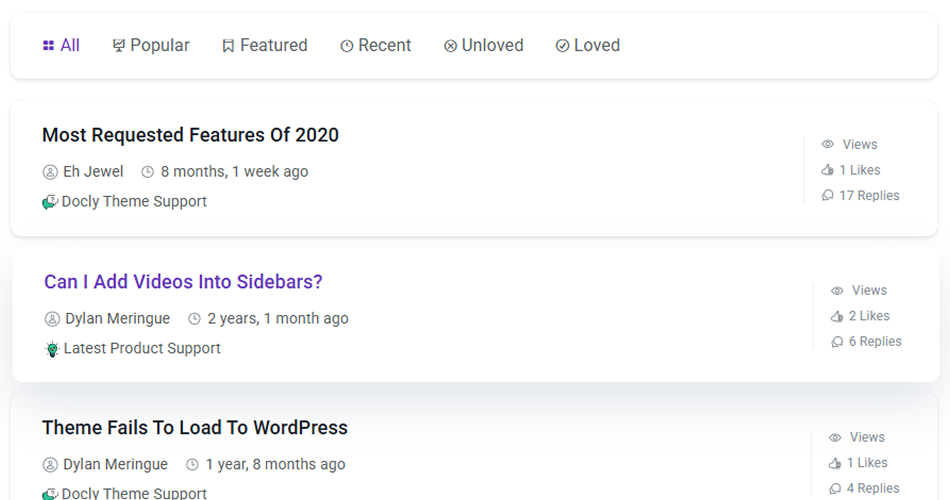Click lightbulb icon beside Latest Product Support

(x=52, y=349)
